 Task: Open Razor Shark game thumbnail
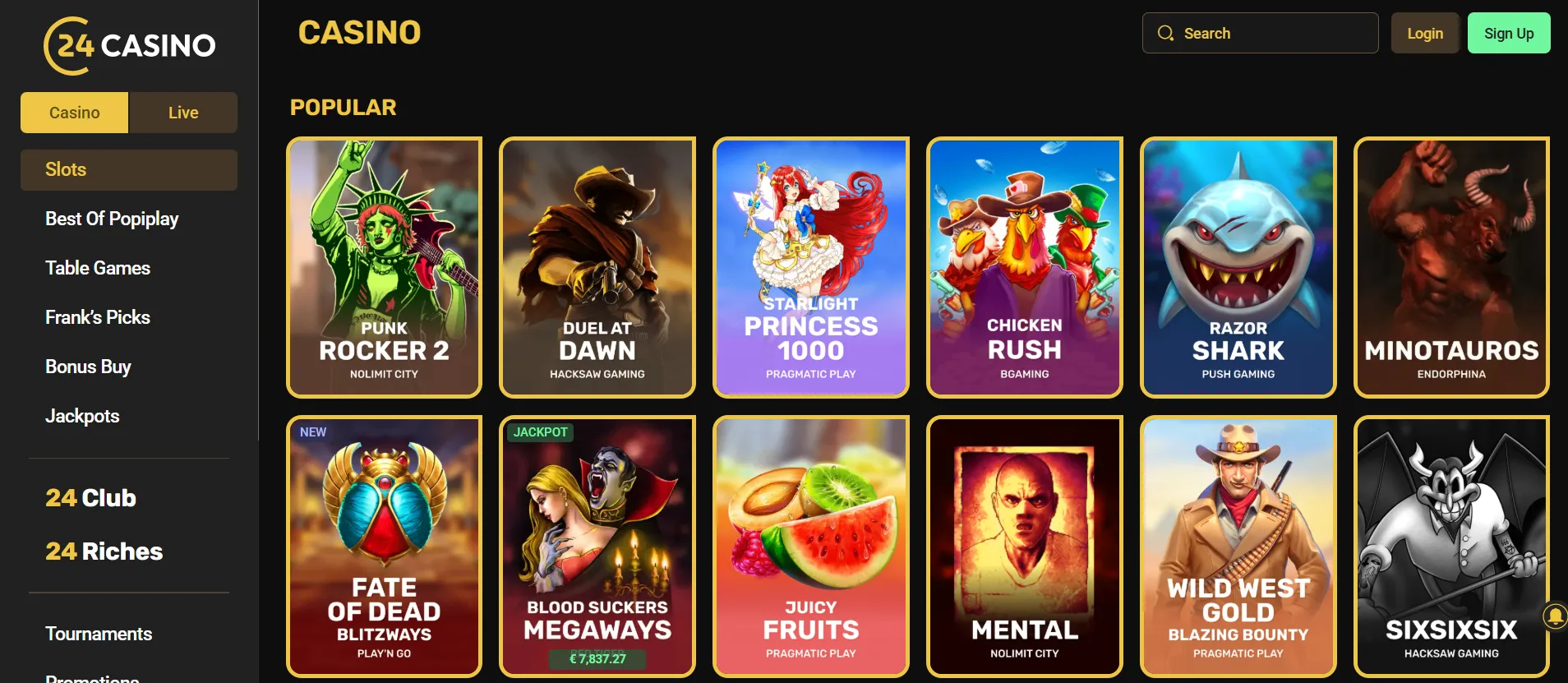coord(1238,267)
